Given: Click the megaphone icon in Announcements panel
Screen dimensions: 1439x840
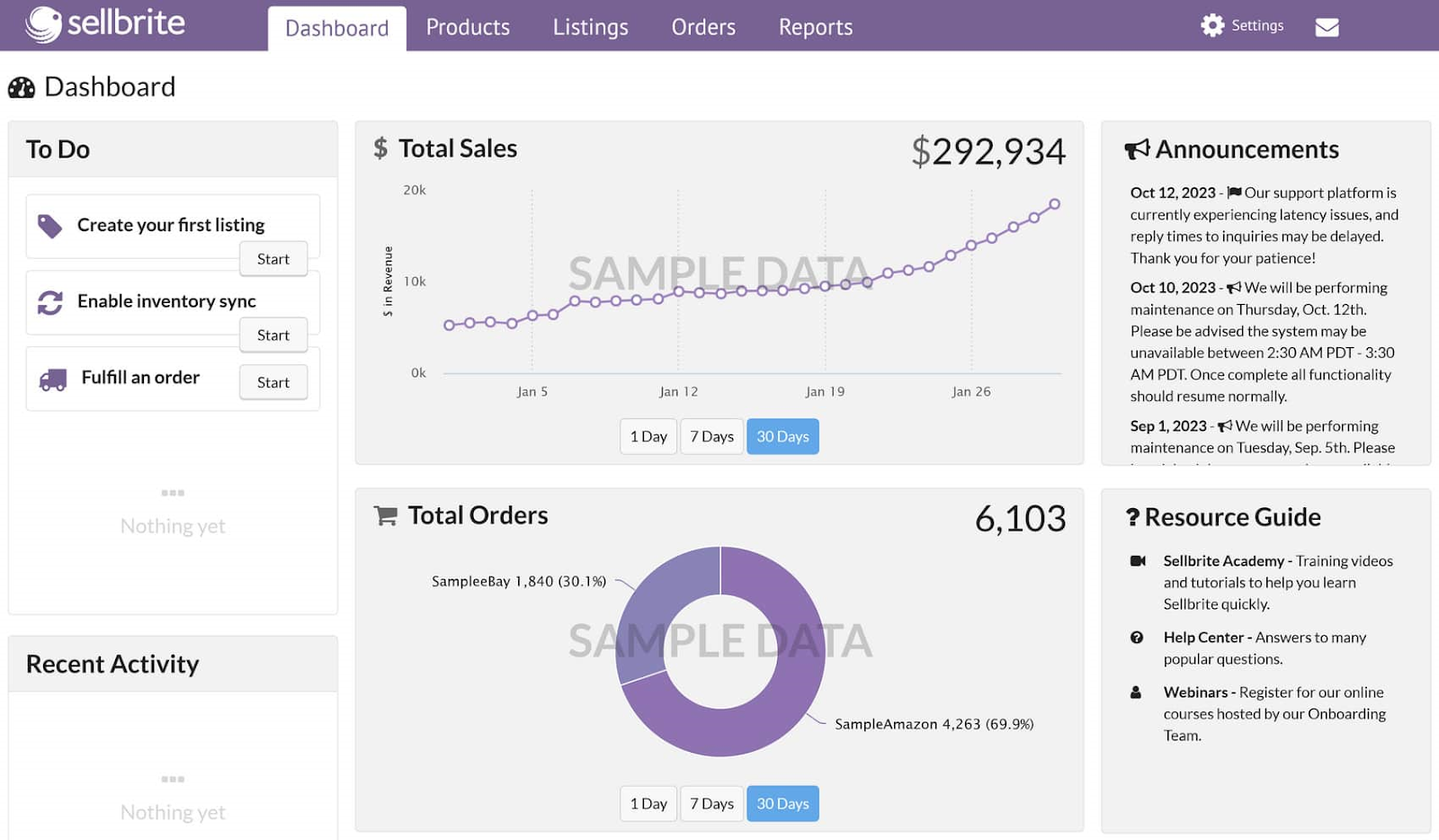Looking at the screenshot, I should coord(1138,148).
